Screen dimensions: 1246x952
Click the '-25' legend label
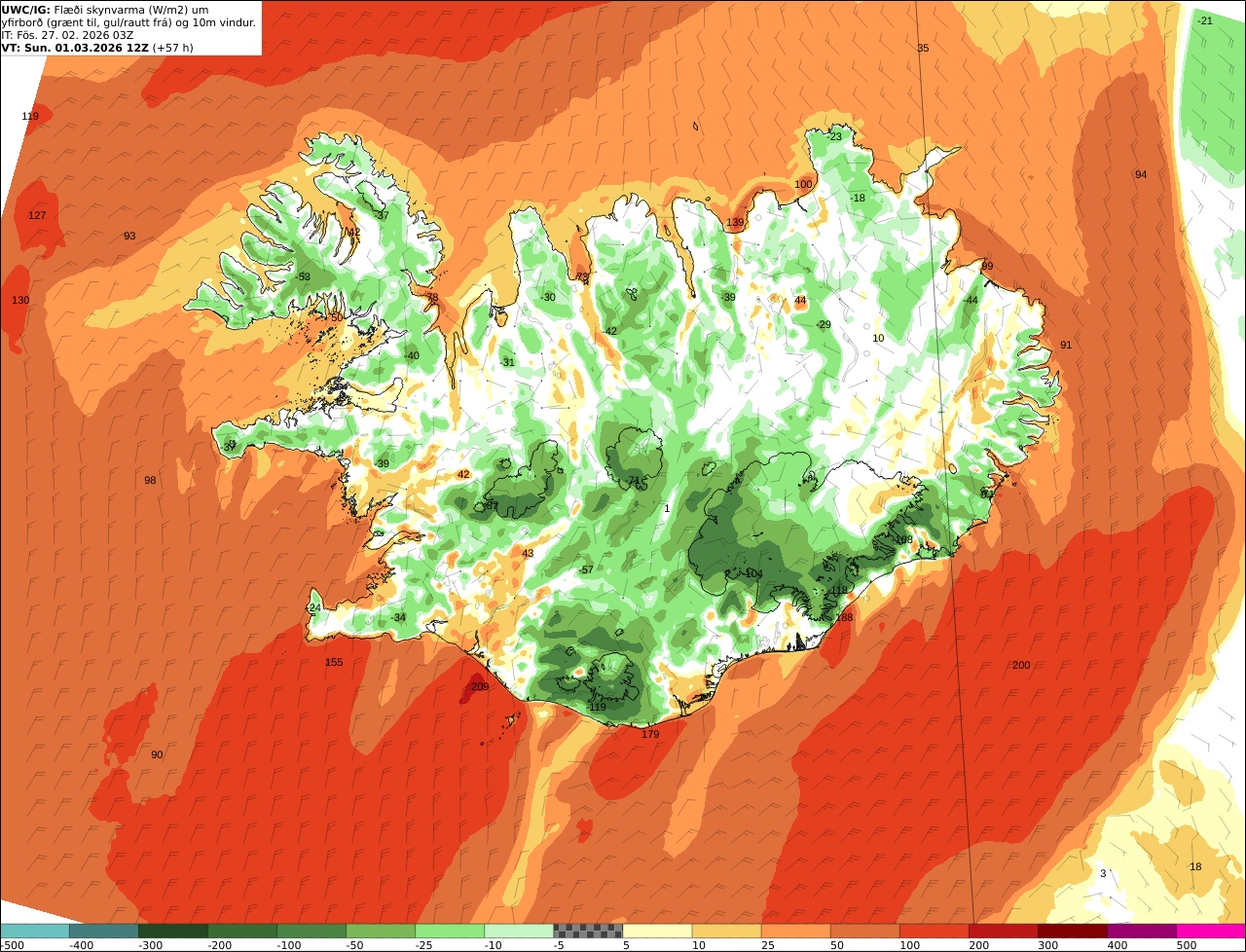tap(424, 945)
